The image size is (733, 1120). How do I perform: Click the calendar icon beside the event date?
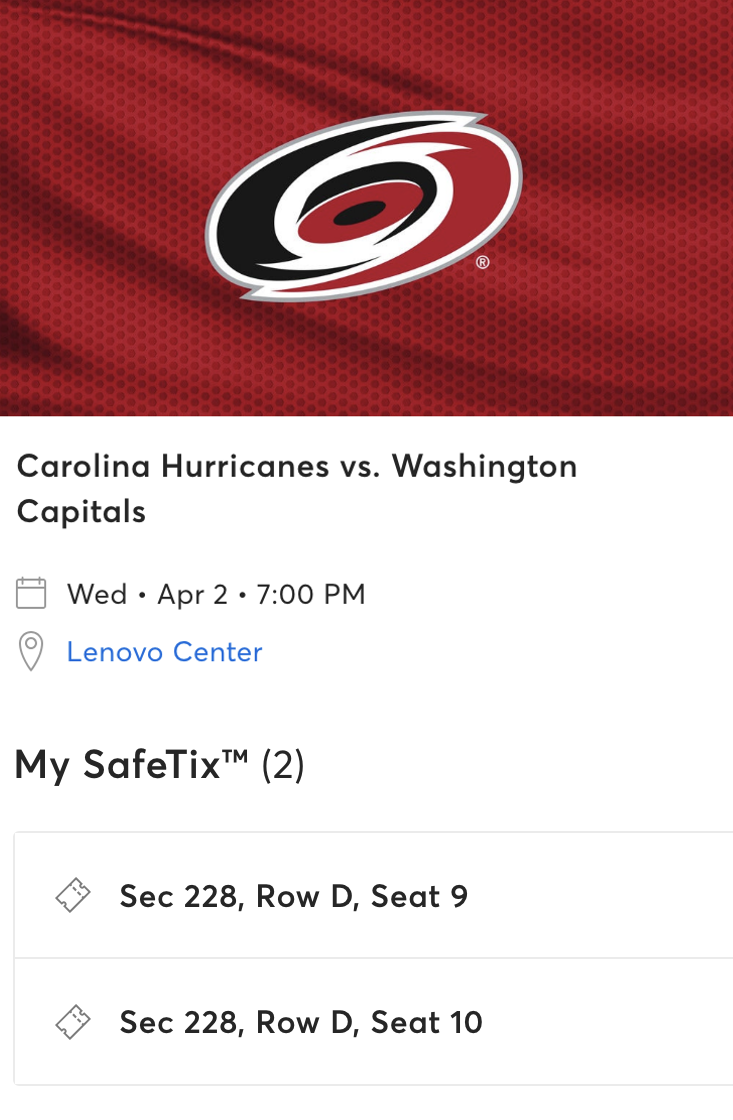(x=31, y=592)
